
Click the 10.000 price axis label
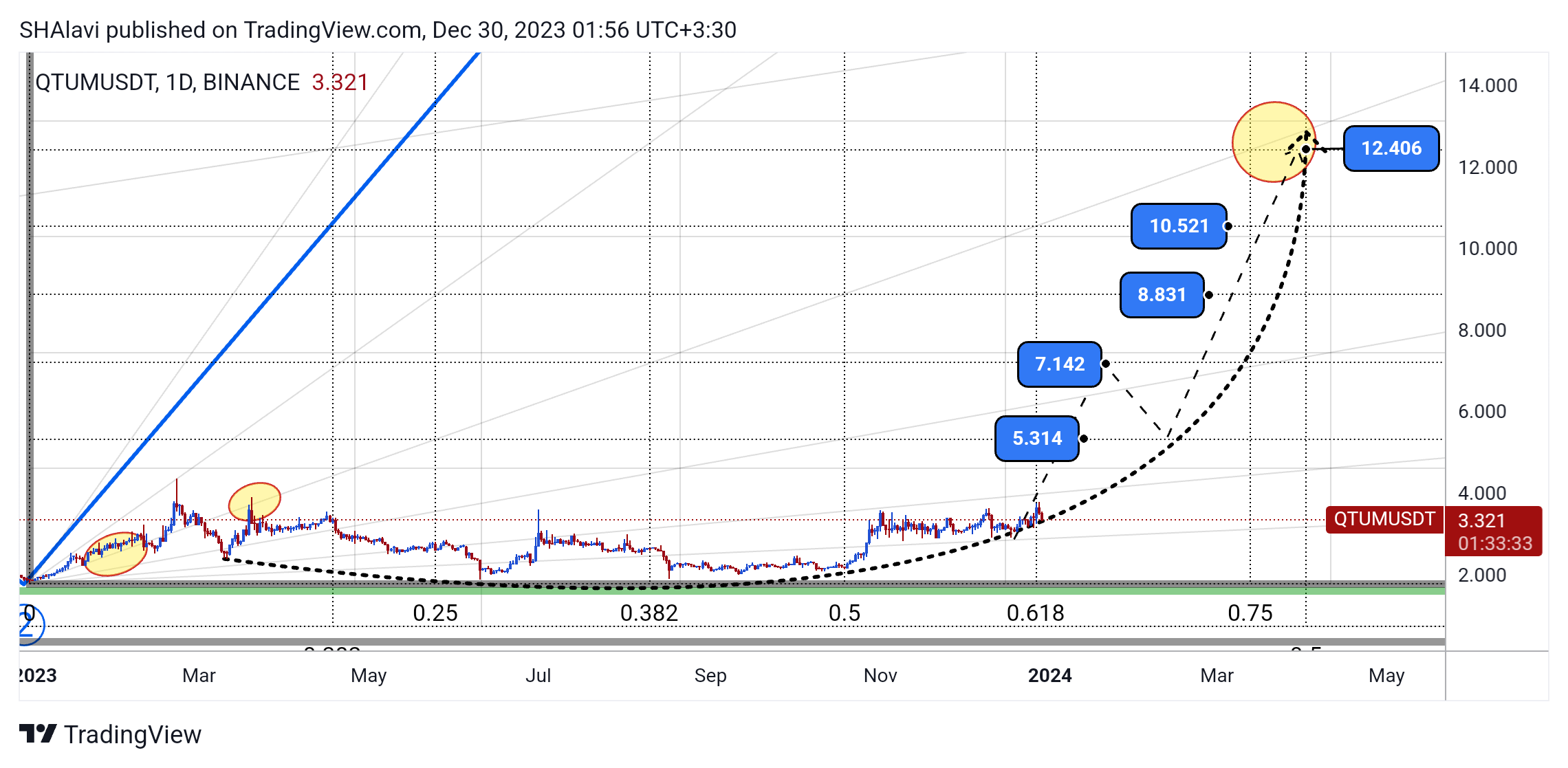pyautogui.click(x=1488, y=249)
